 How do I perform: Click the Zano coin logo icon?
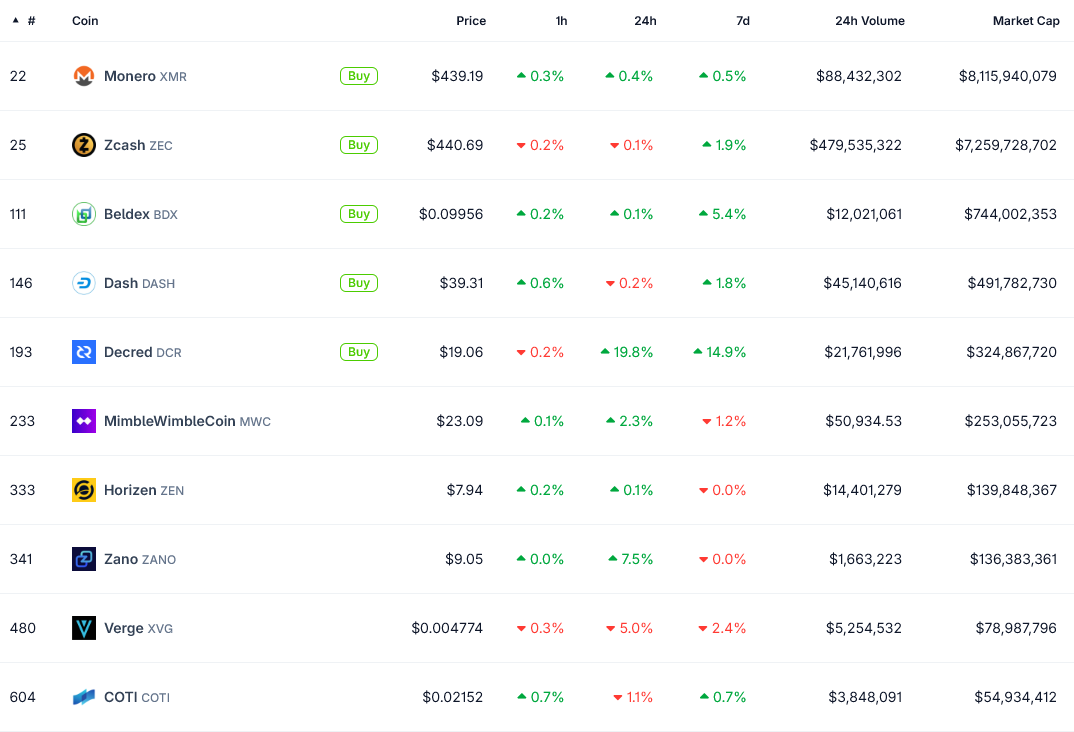(84, 559)
